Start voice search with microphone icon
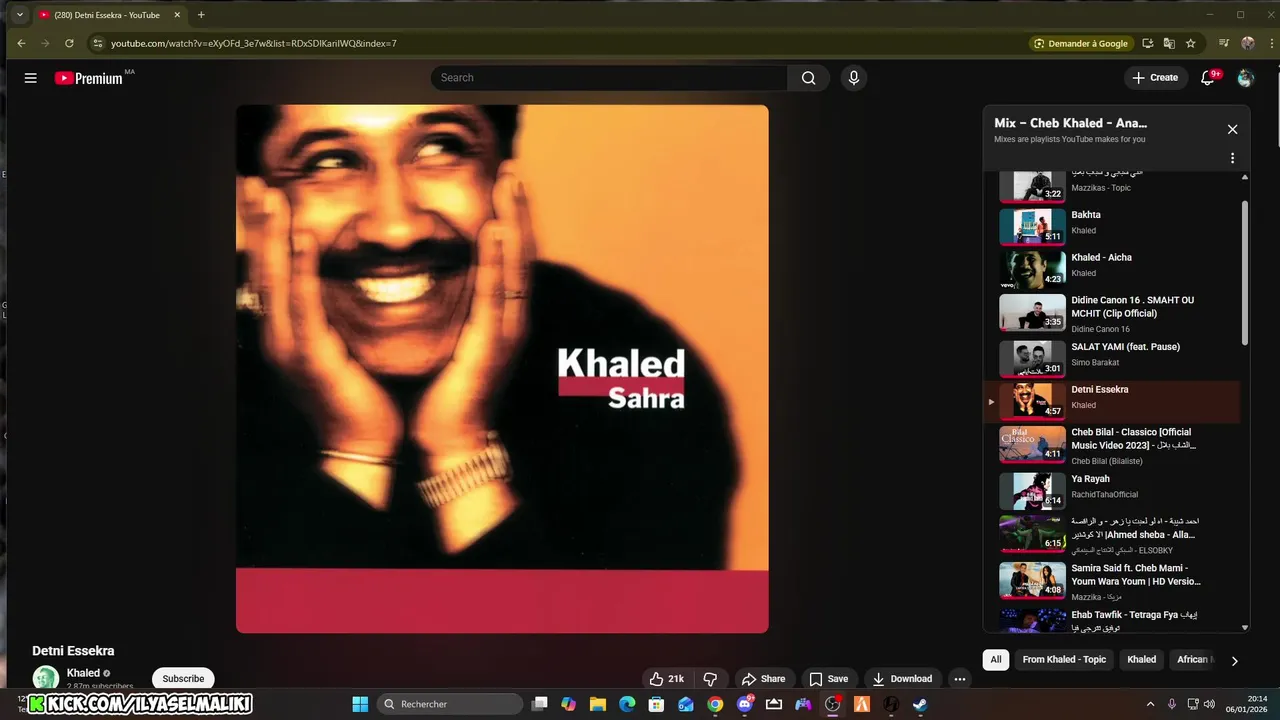Screen dimensions: 1280x720 click(853, 78)
